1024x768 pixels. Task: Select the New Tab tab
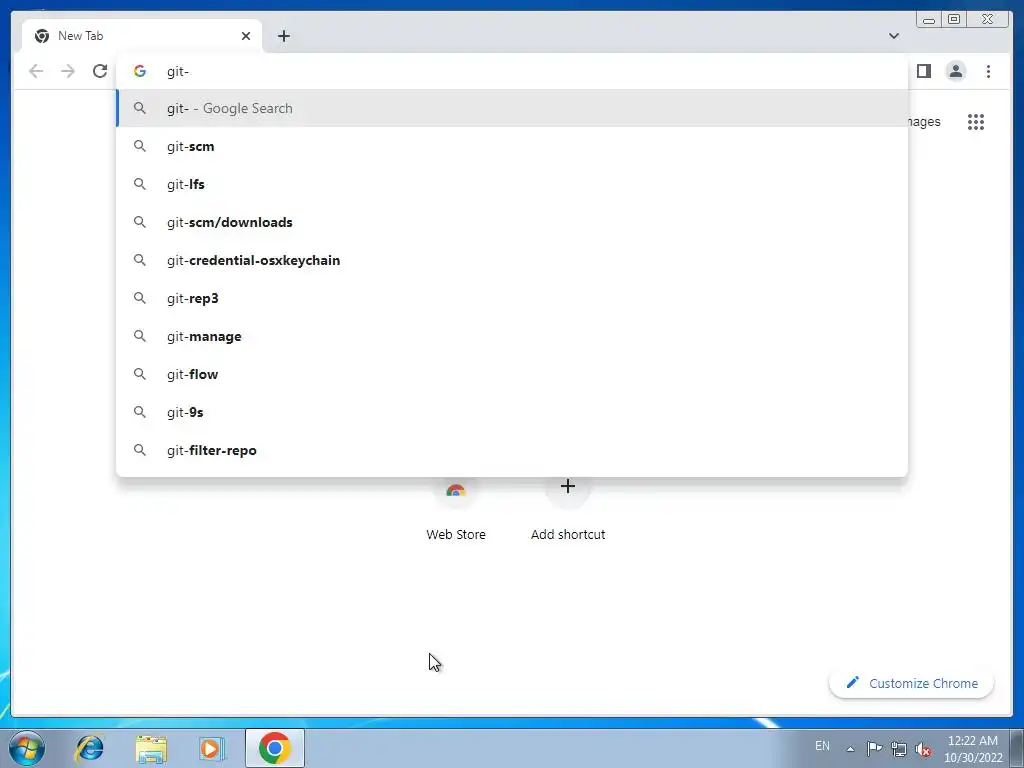click(142, 36)
